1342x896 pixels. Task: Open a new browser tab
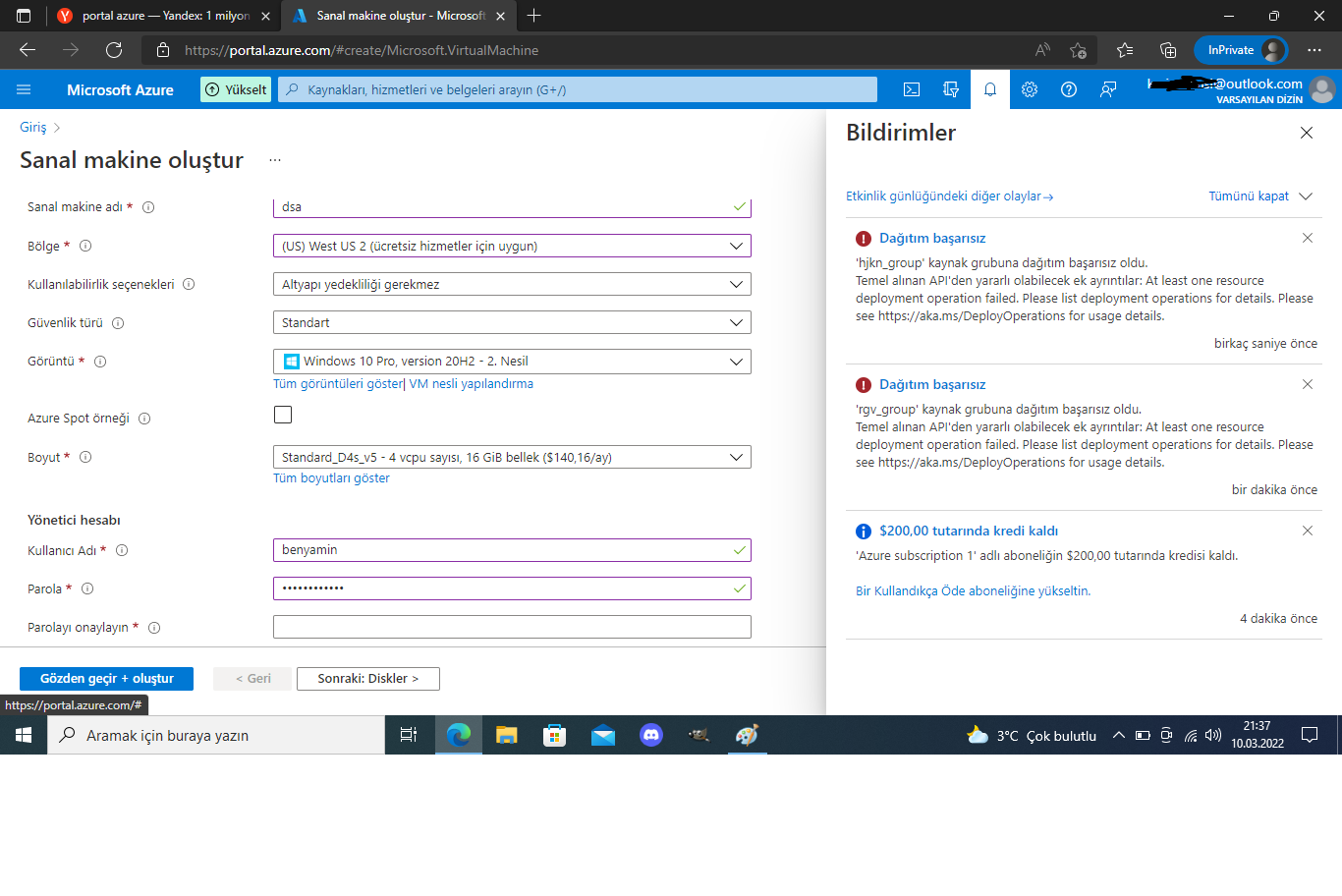click(x=533, y=16)
